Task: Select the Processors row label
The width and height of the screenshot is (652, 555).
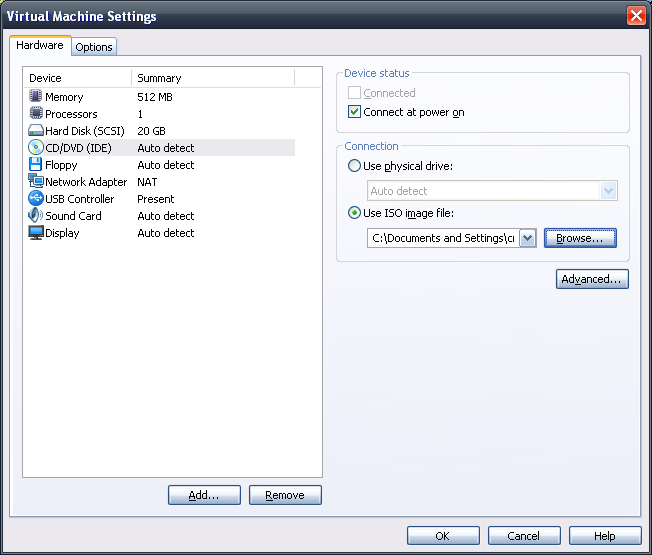Action: [x=71, y=114]
